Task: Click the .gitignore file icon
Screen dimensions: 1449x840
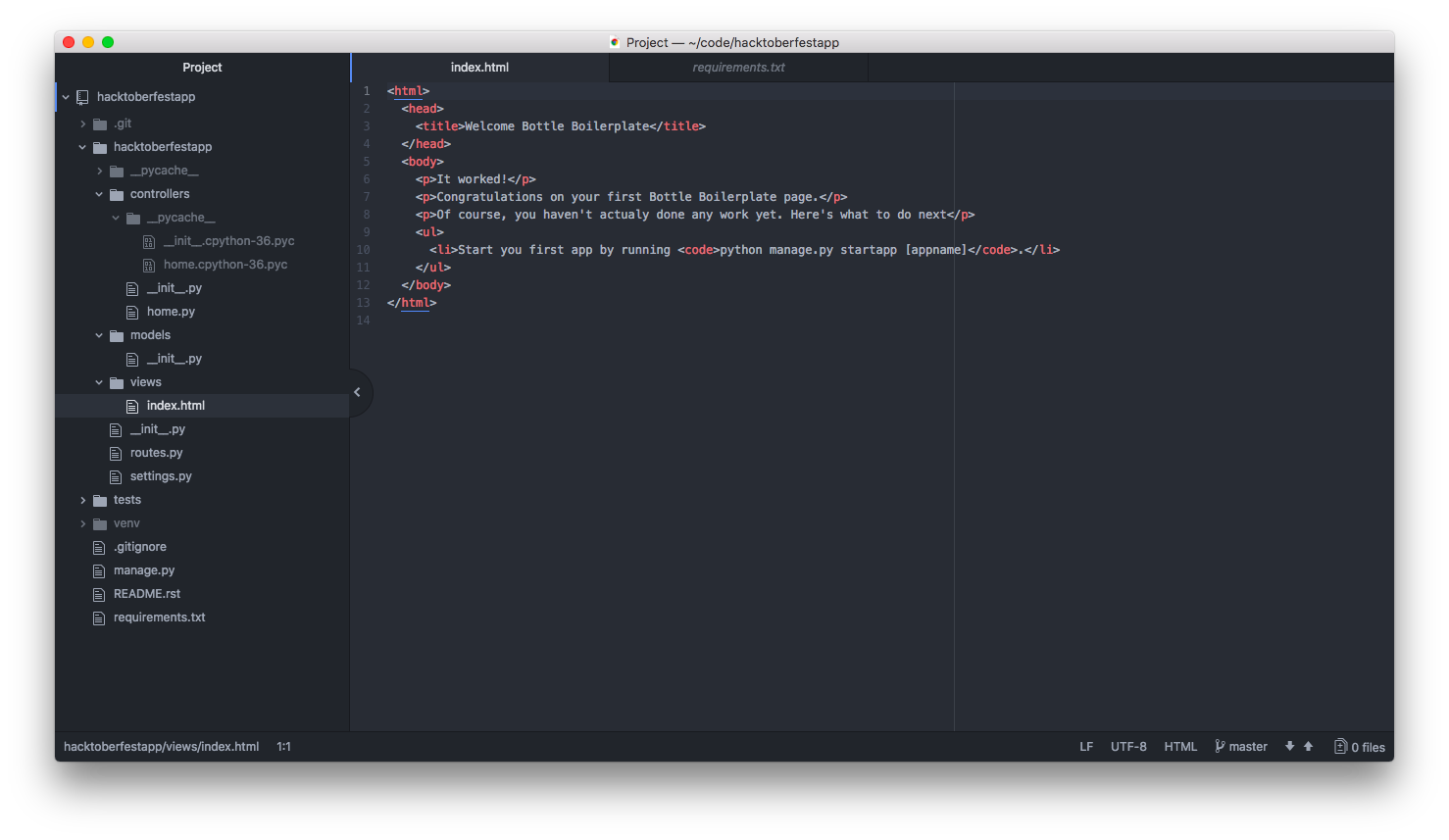Action: click(x=99, y=546)
